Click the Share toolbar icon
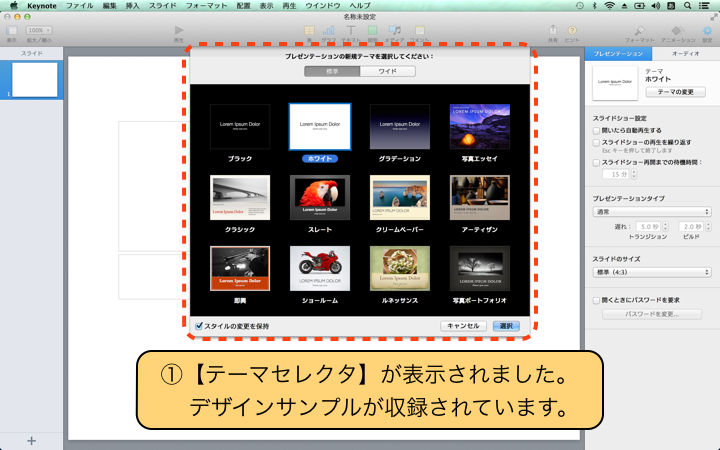 pyautogui.click(x=553, y=30)
